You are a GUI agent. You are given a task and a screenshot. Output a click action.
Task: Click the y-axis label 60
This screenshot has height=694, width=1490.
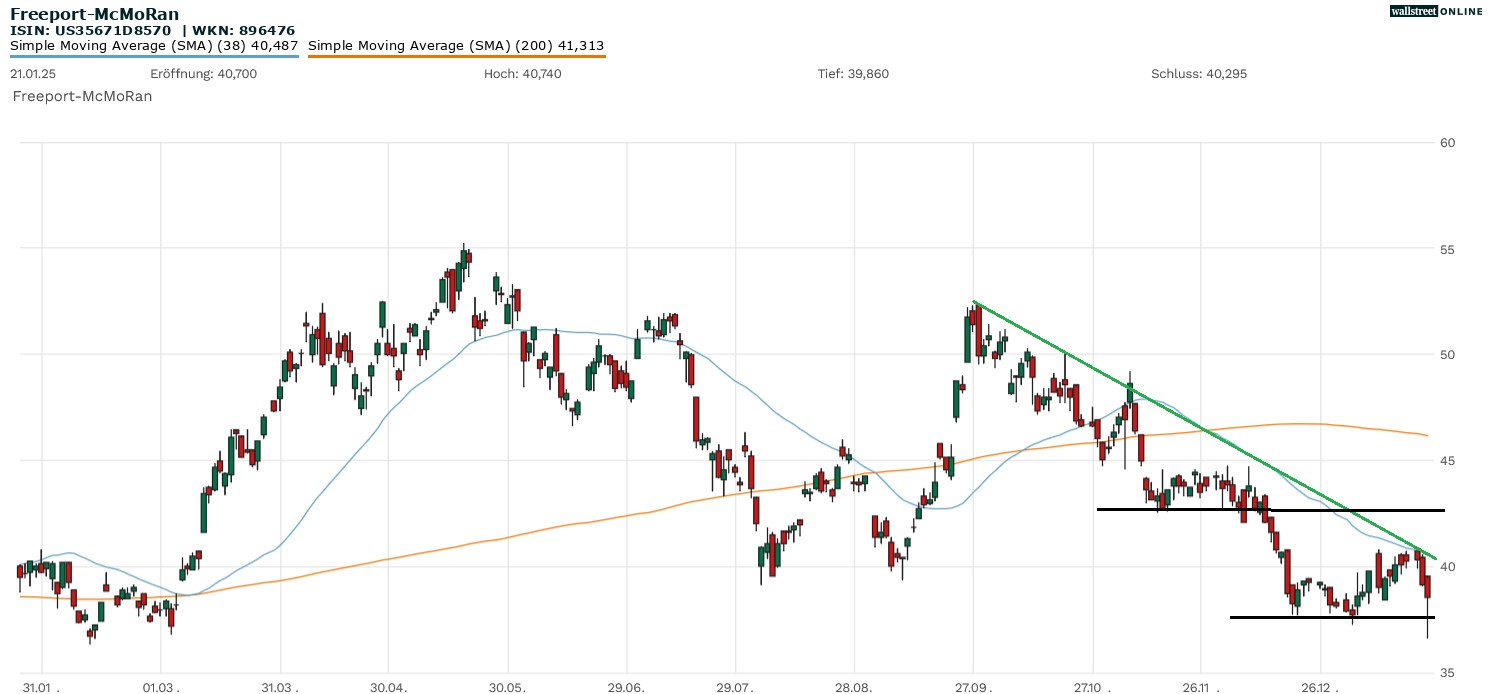click(x=1448, y=143)
